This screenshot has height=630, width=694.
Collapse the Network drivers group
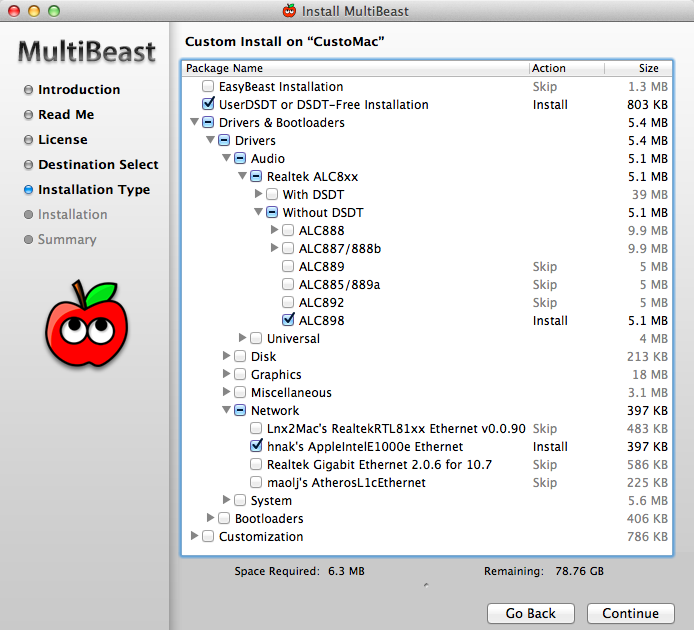tap(226, 410)
